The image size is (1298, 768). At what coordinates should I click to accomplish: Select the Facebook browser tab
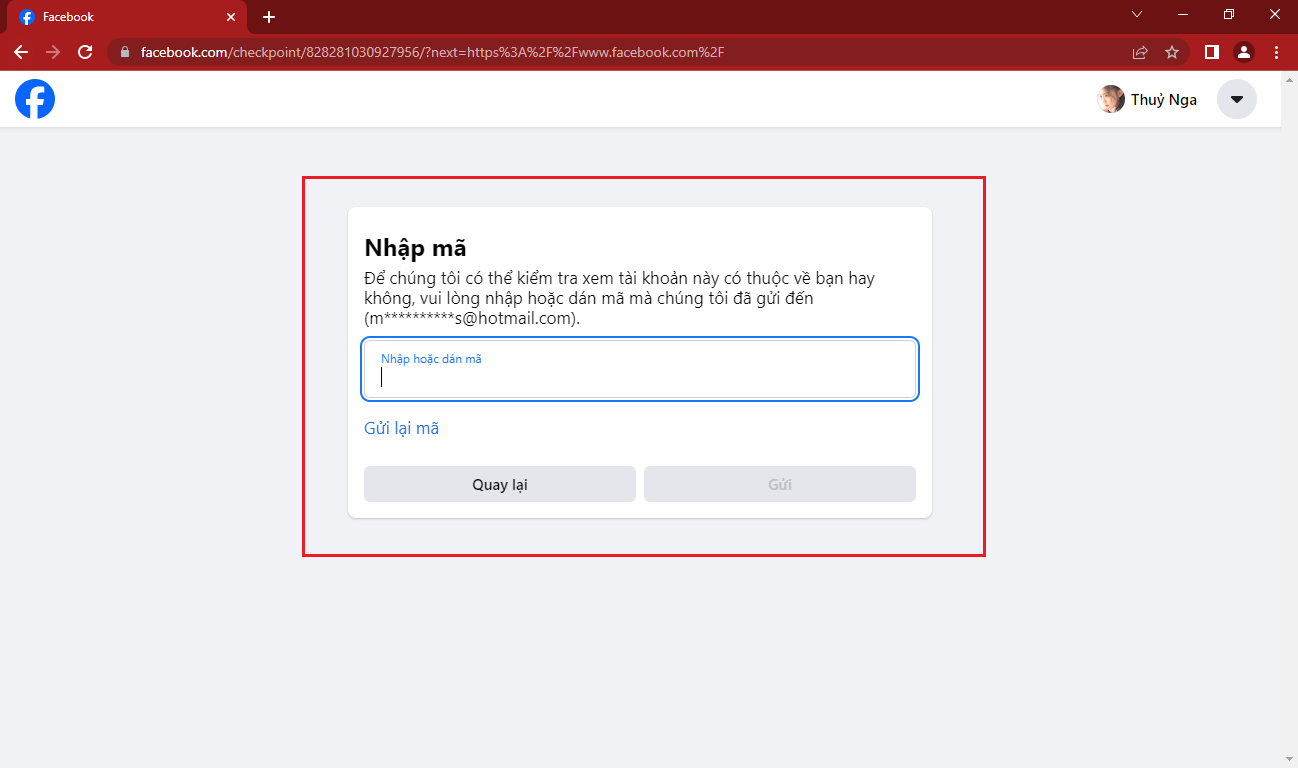[x=120, y=17]
